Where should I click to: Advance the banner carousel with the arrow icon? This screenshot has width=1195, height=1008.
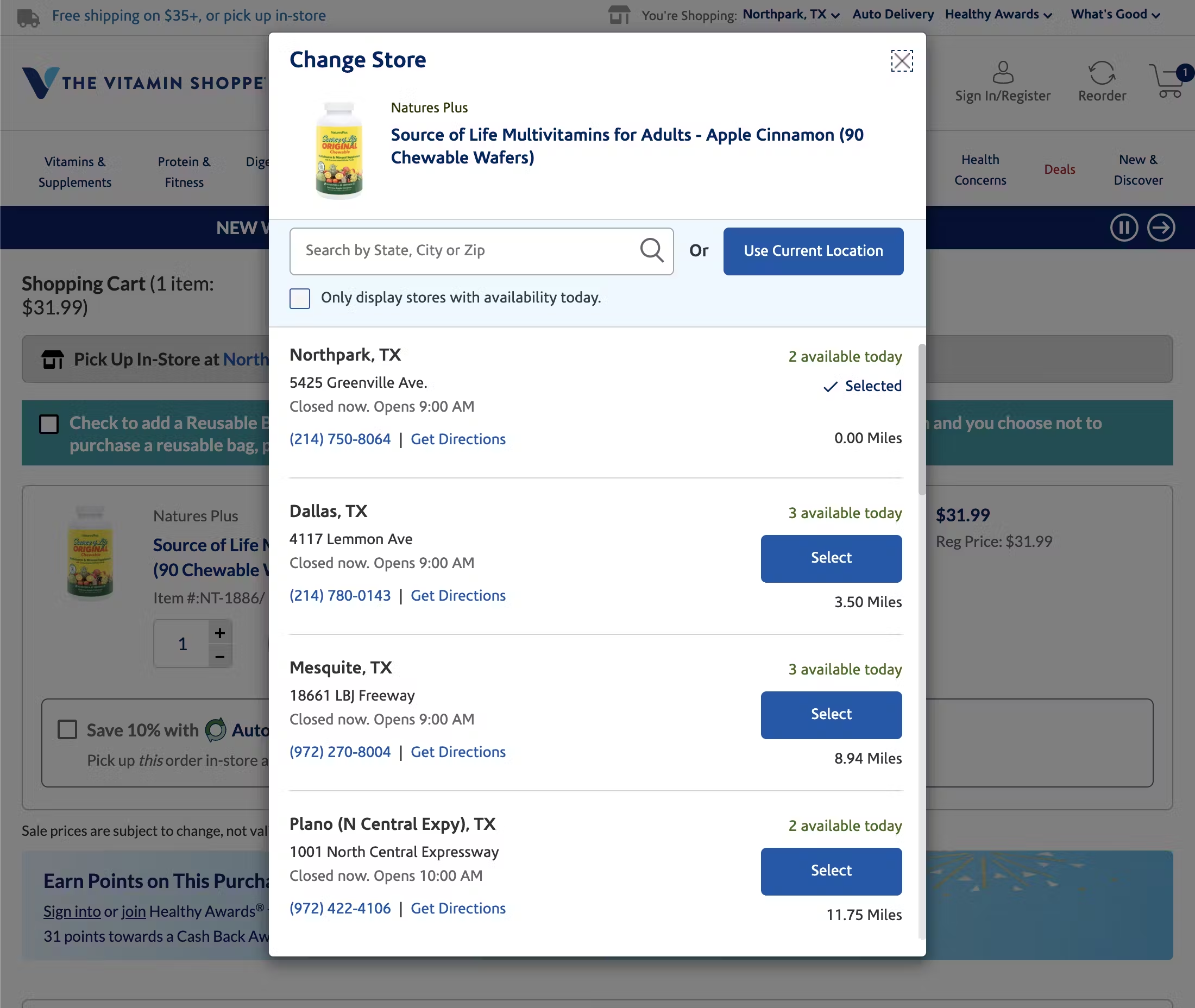(x=1161, y=228)
